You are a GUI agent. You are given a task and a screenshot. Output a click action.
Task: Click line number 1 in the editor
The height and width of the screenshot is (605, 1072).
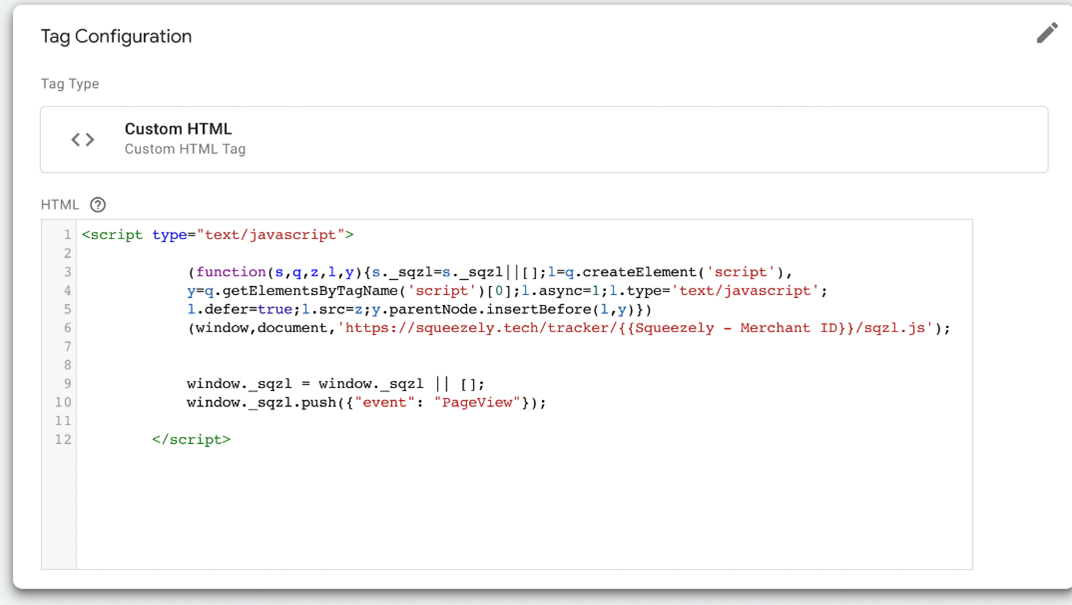point(66,234)
